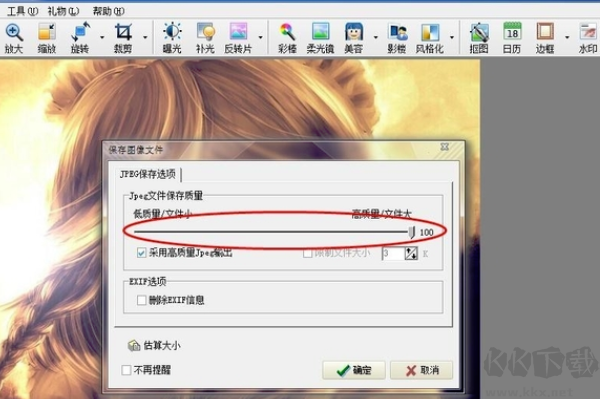Select the 抠图 cutout tool
Viewport: 600px width, 399px height.
click(479, 37)
